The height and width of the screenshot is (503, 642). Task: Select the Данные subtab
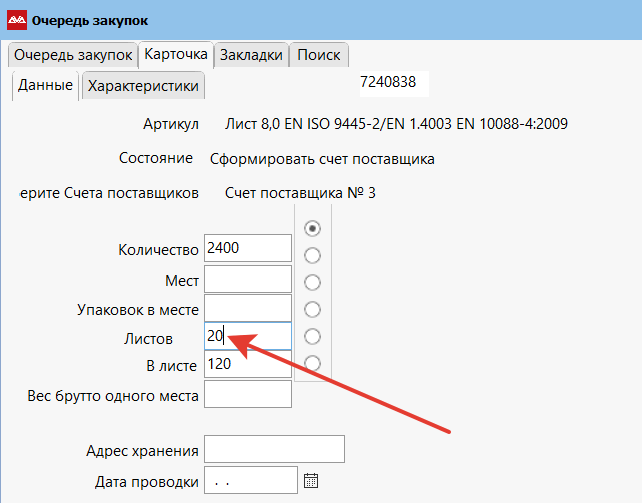[46, 86]
